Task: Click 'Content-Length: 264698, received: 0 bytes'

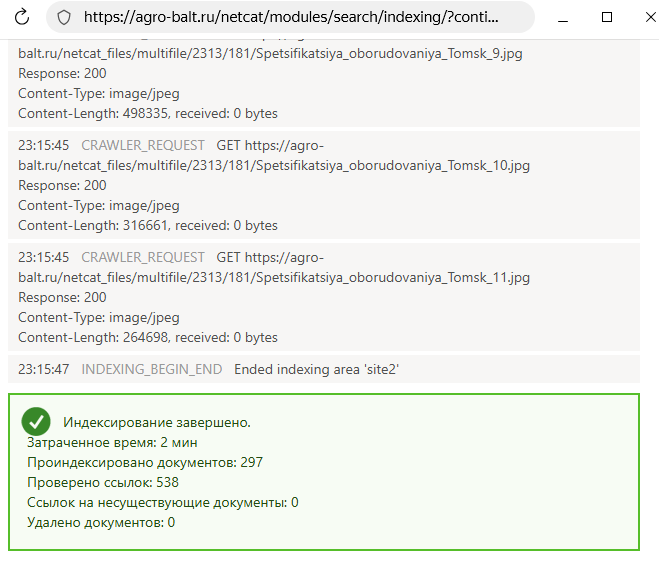Action: pos(148,337)
